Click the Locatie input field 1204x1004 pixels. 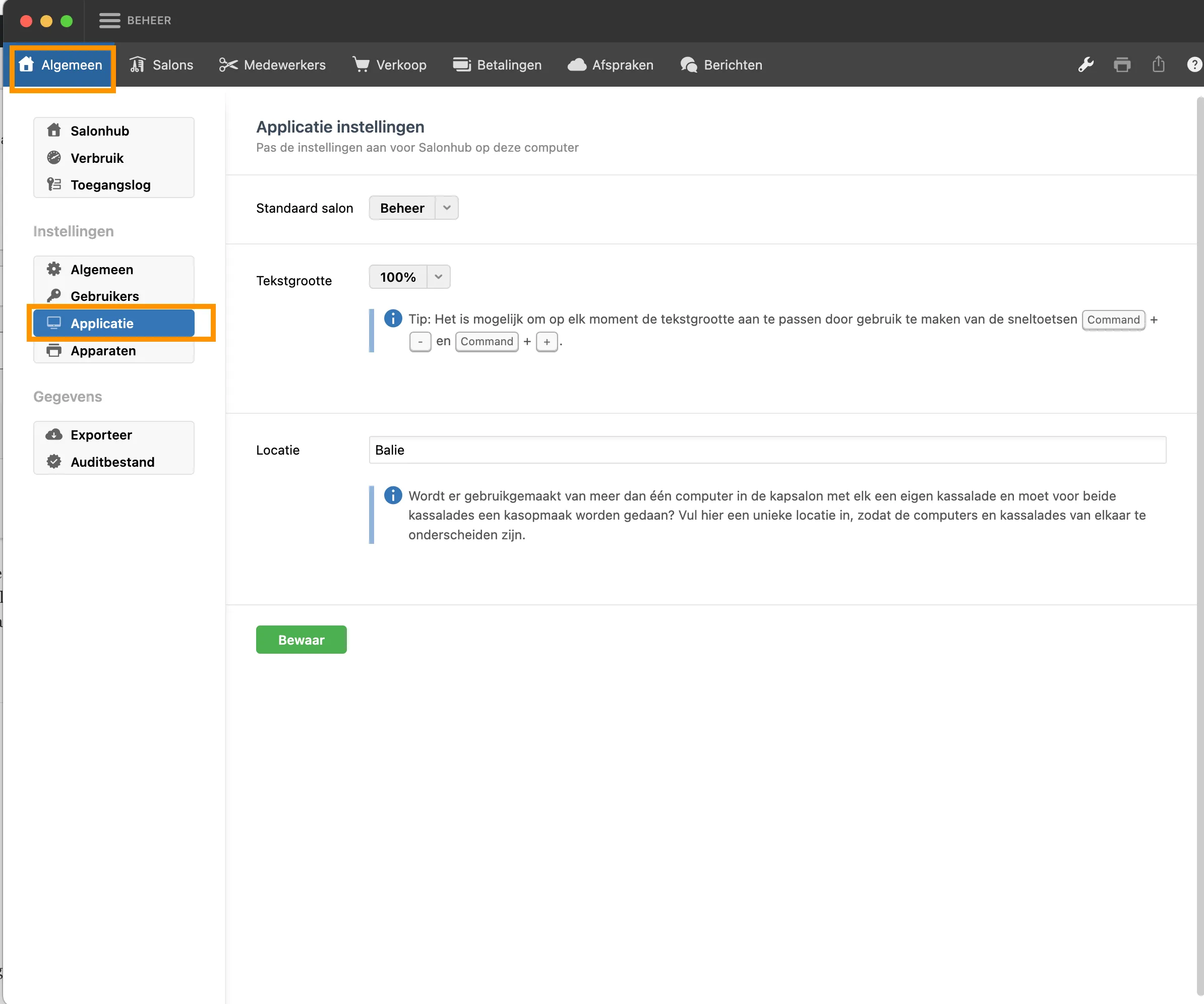pyautogui.click(x=766, y=450)
